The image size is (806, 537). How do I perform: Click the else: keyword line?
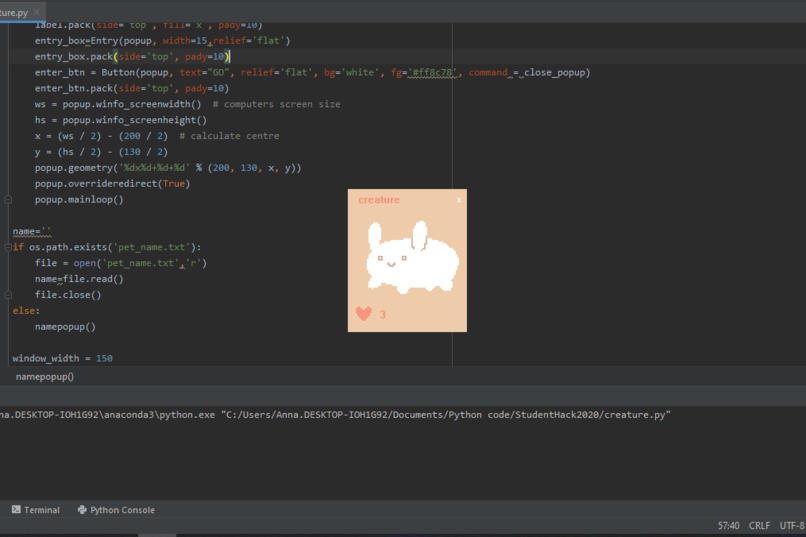click(26, 311)
